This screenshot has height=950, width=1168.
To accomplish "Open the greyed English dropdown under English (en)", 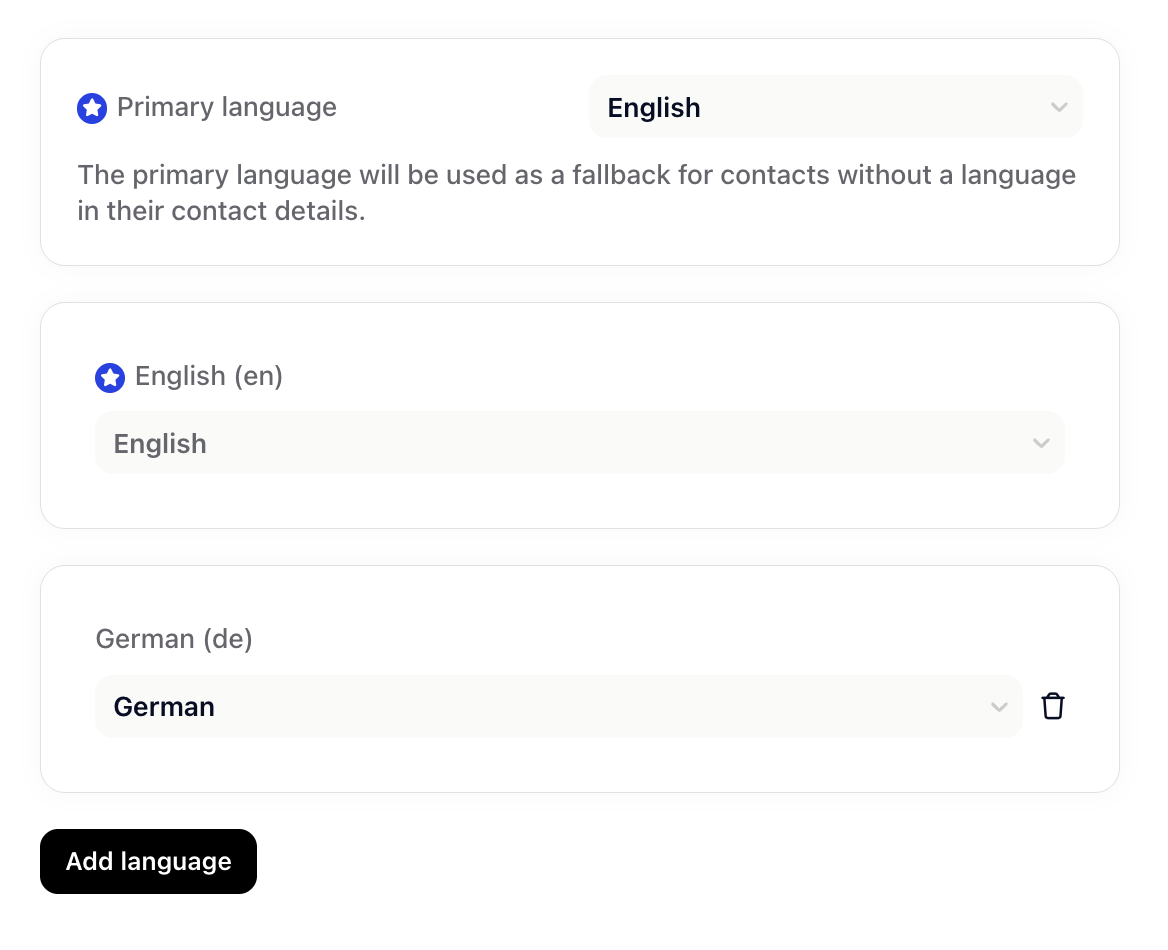I will pos(580,443).
